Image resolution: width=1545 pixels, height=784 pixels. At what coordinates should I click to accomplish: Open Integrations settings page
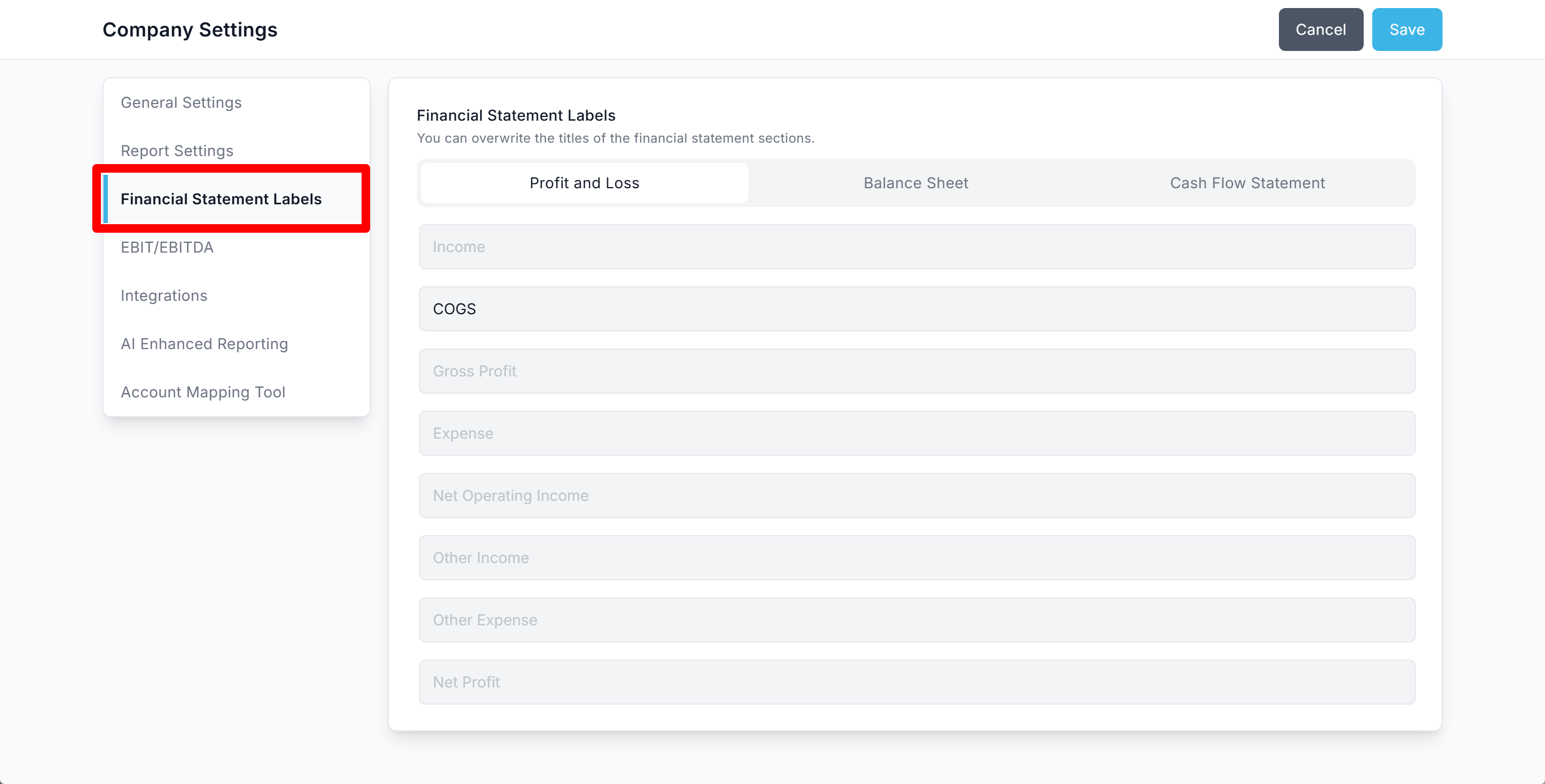coord(164,295)
